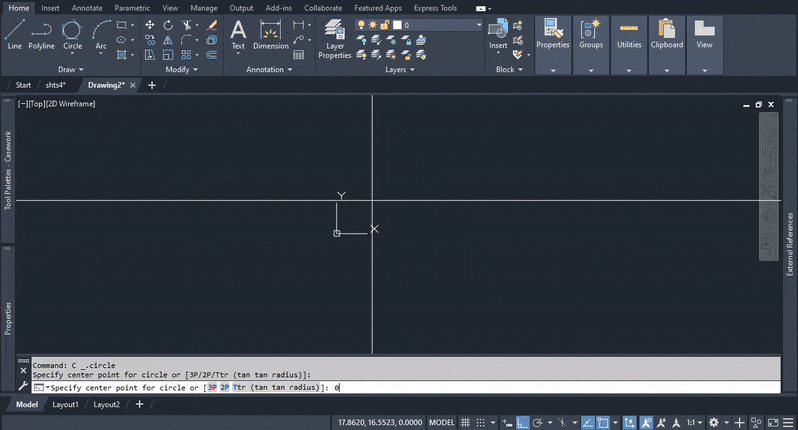Image resolution: width=798 pixels, height=430 pixels.
Task: Toggle object snap tracking
Action: (x=588, y=422)
